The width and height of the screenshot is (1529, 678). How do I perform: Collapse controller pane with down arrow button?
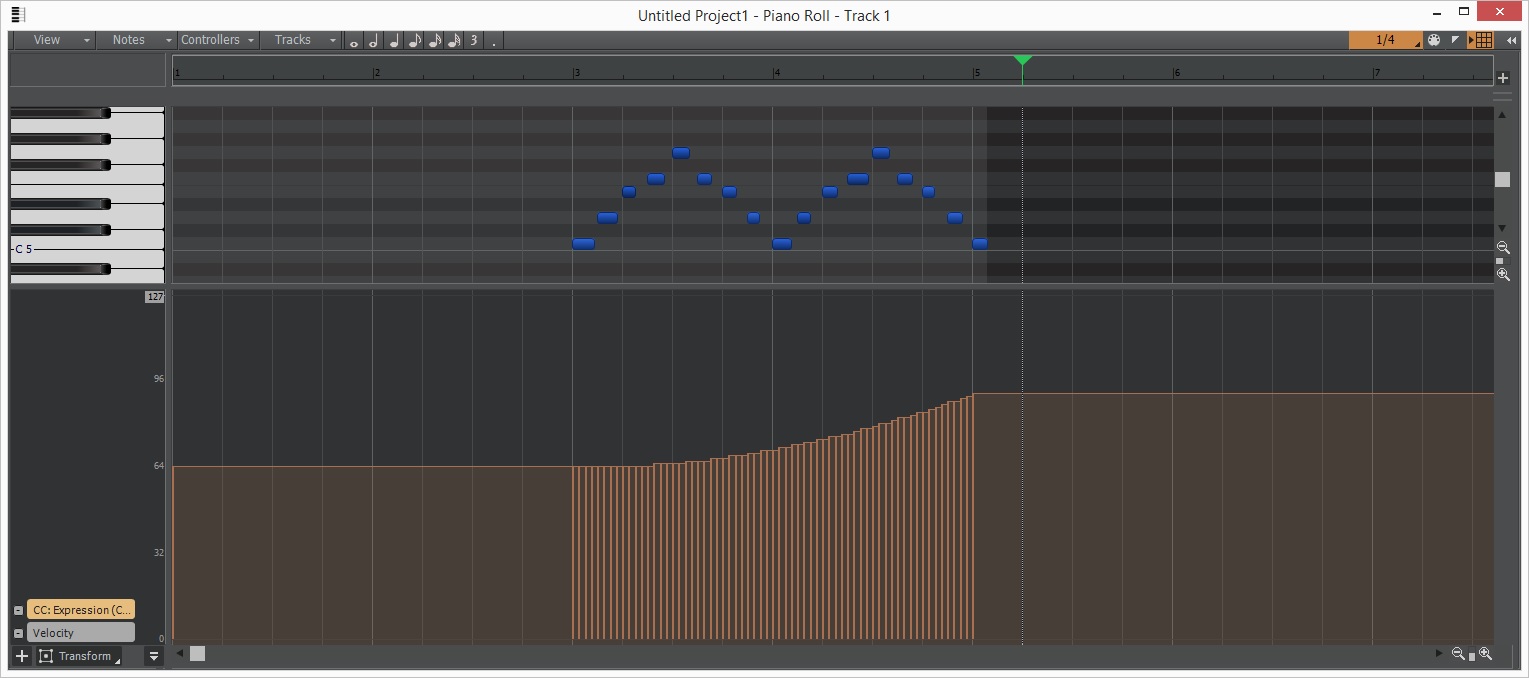click(x=153, y=656)
